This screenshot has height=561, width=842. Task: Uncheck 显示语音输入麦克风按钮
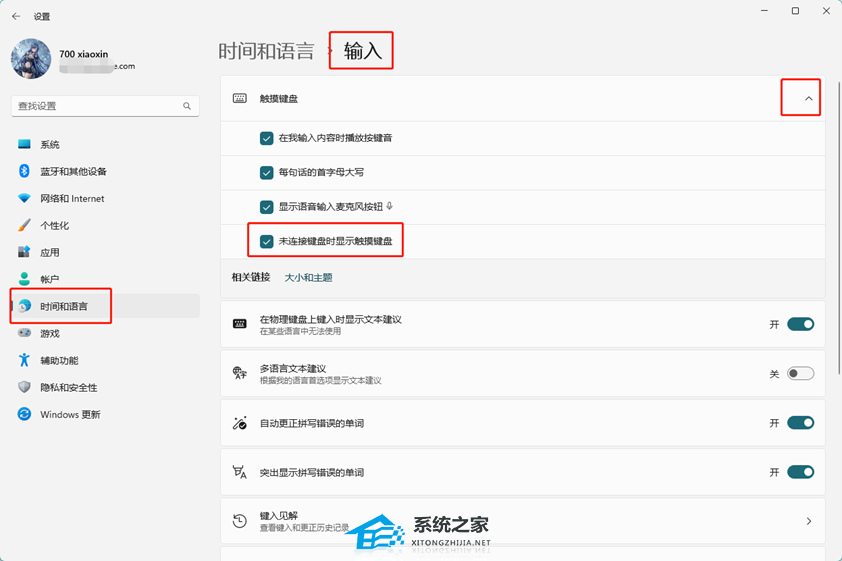266,207
